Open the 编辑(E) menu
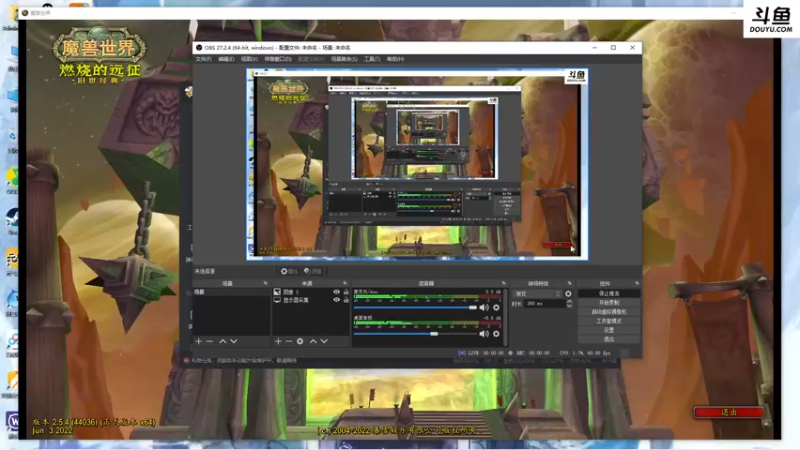 tap(226, 59)
